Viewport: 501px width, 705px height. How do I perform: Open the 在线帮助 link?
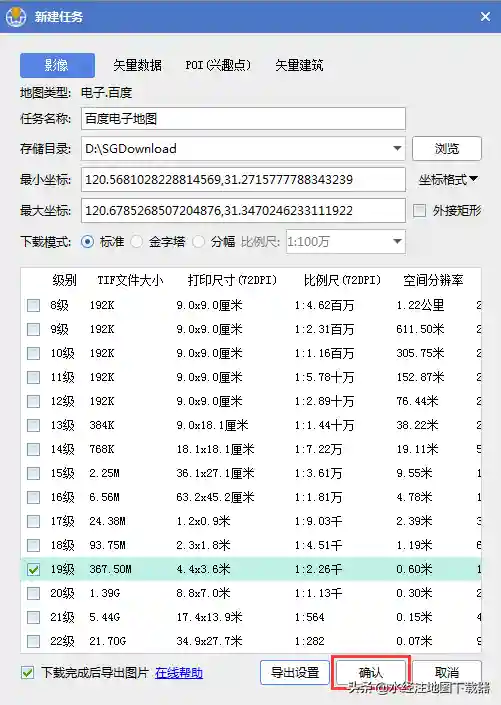click(x=179, y=673)
